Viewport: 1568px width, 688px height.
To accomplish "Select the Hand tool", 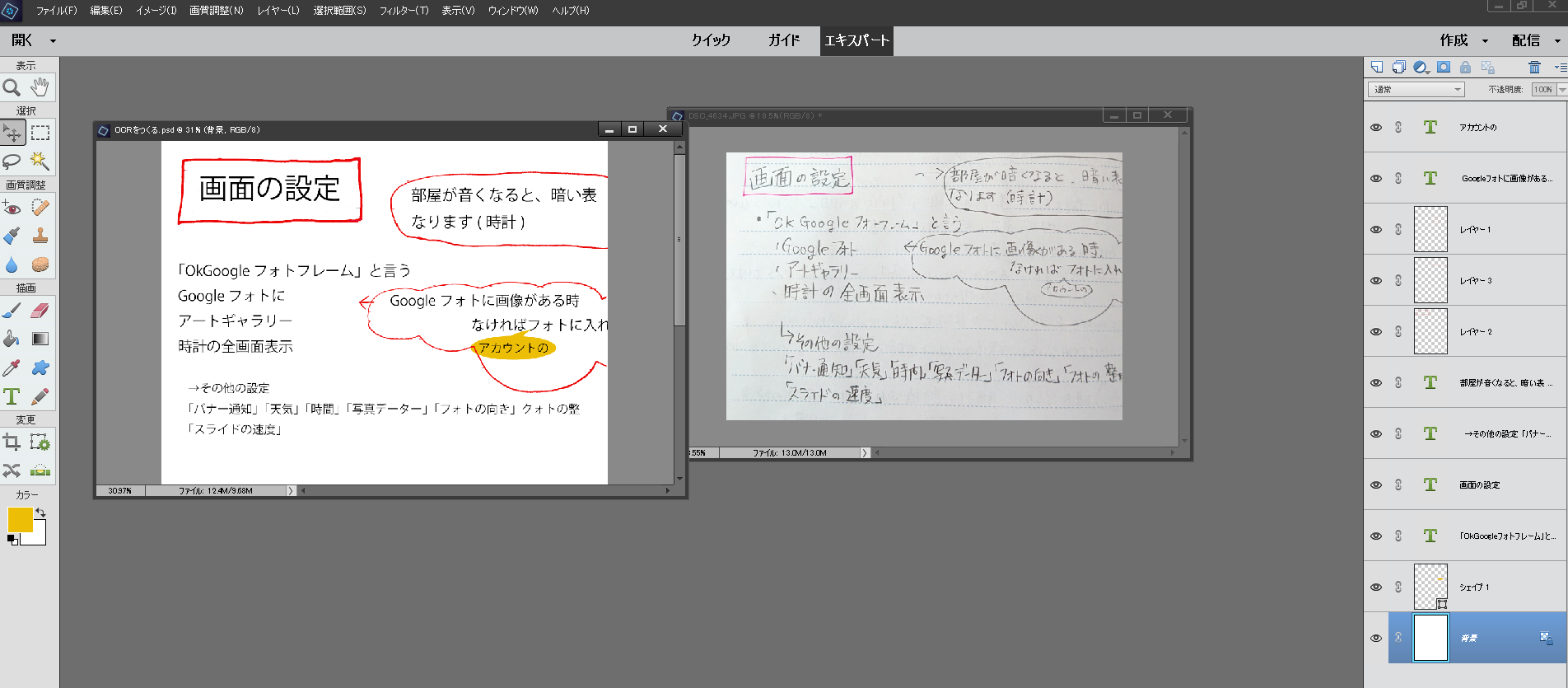I will (x=40, y=87).
